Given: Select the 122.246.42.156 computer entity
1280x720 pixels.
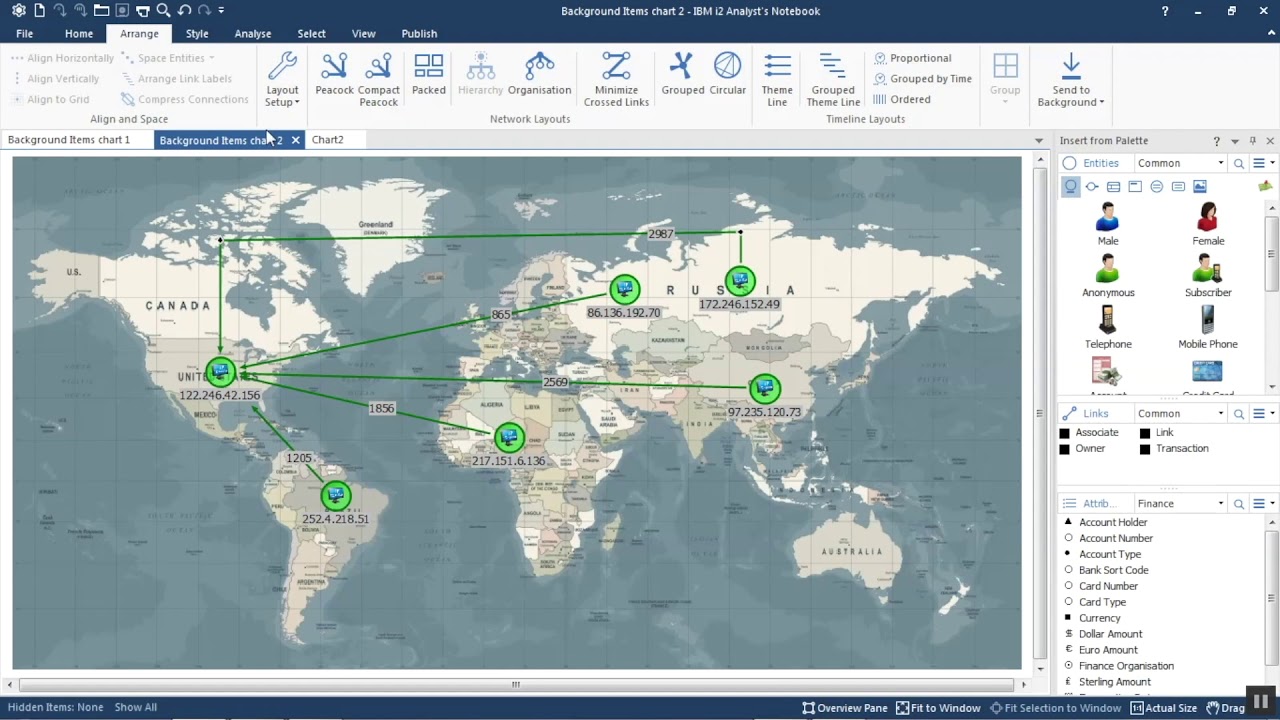Looking at the screenshot, I should point(220,372).
